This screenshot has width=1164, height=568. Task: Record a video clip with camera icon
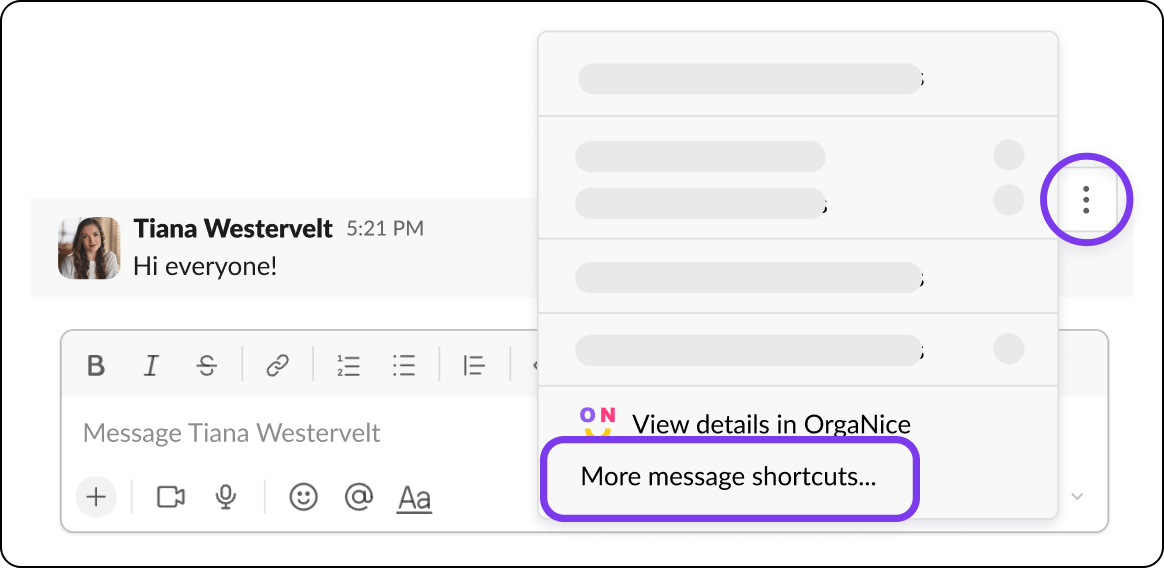(171, 497)
